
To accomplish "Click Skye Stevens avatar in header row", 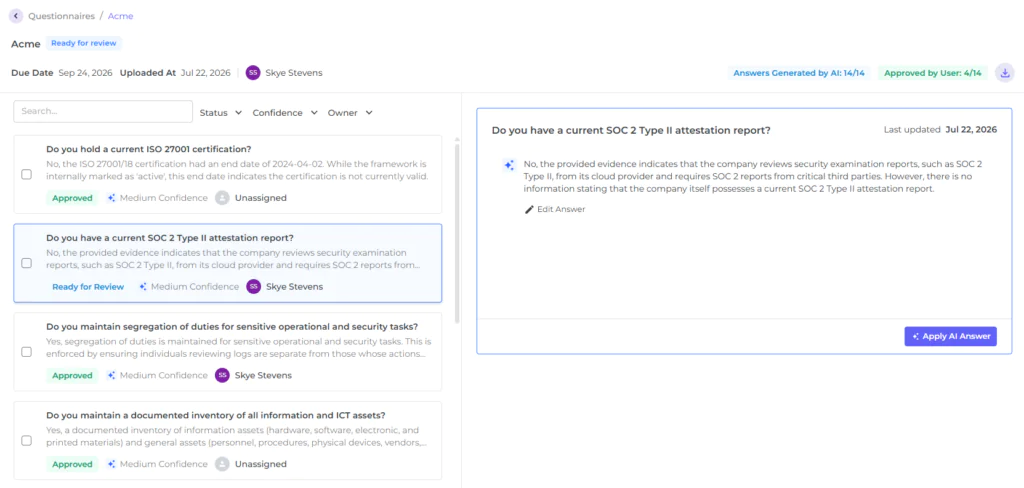I will click(x=253, y=73).
